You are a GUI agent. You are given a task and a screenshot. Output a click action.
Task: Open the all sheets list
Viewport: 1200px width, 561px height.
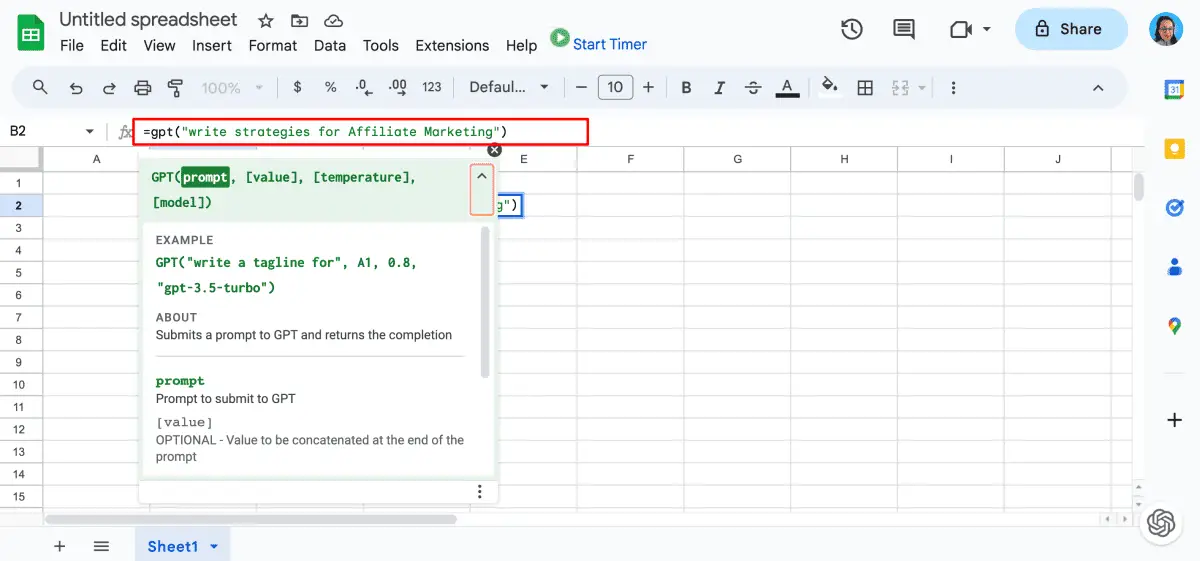click(x=101, y=546)
